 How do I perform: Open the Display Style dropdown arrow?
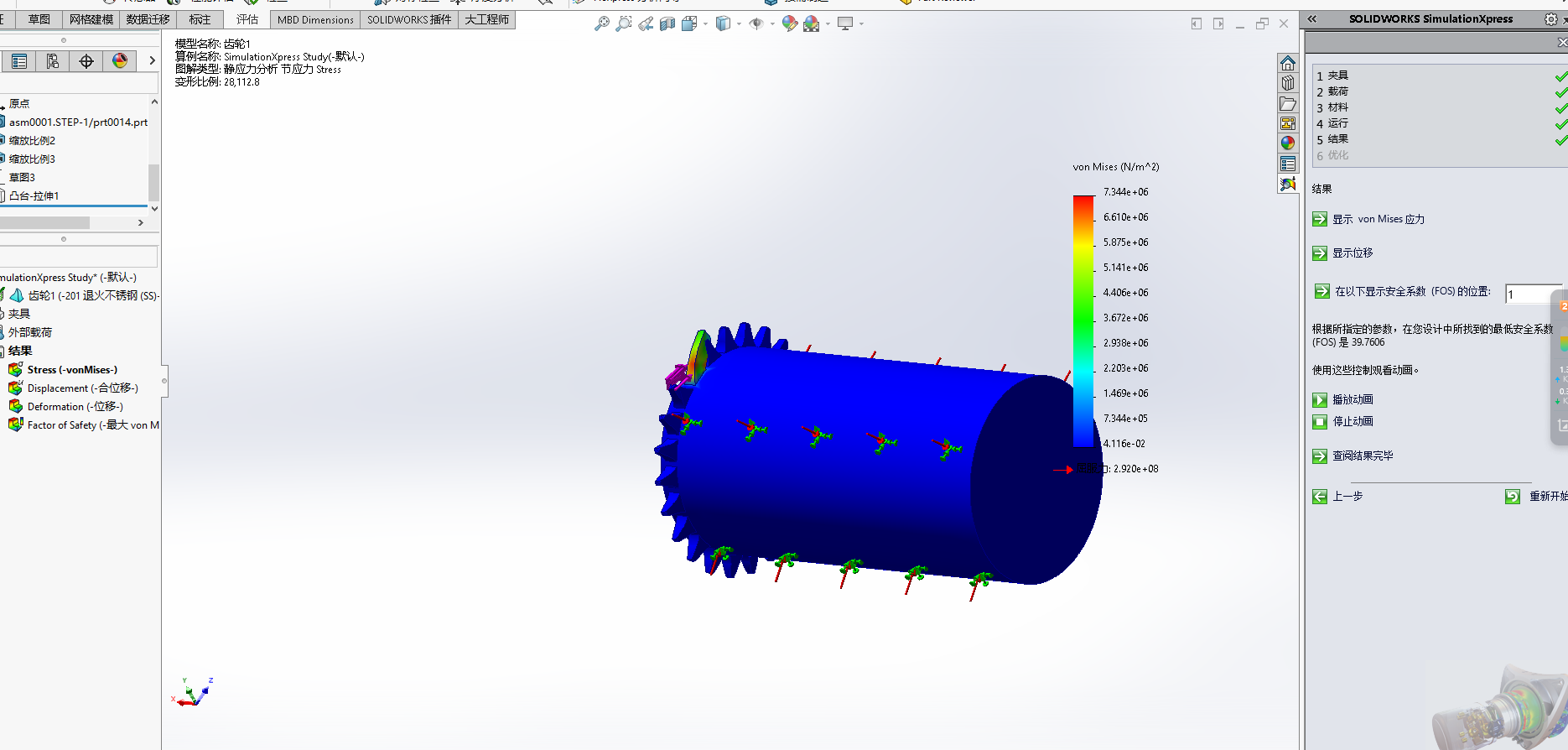click(x=739, y=23)
